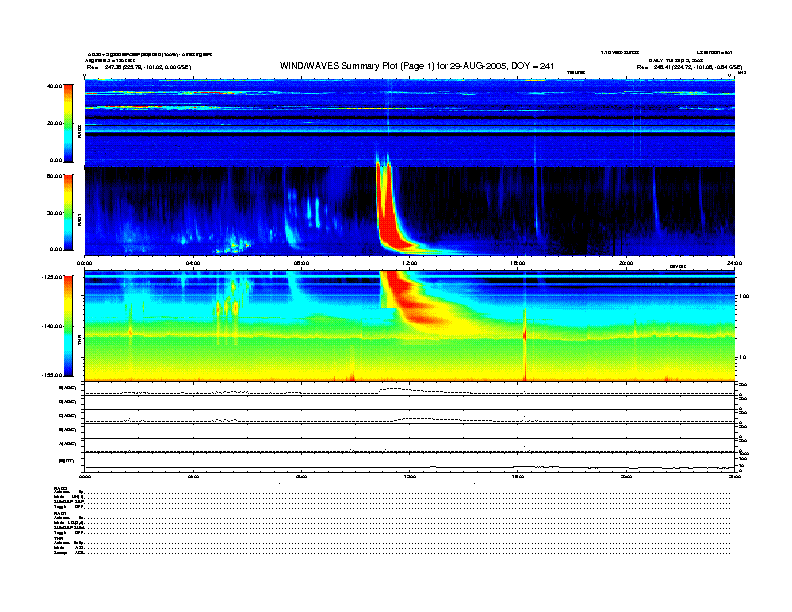Click the RAD2 spectrogram panel
The width and height of the screenshot is (792, 612).
tap(410, 123)
